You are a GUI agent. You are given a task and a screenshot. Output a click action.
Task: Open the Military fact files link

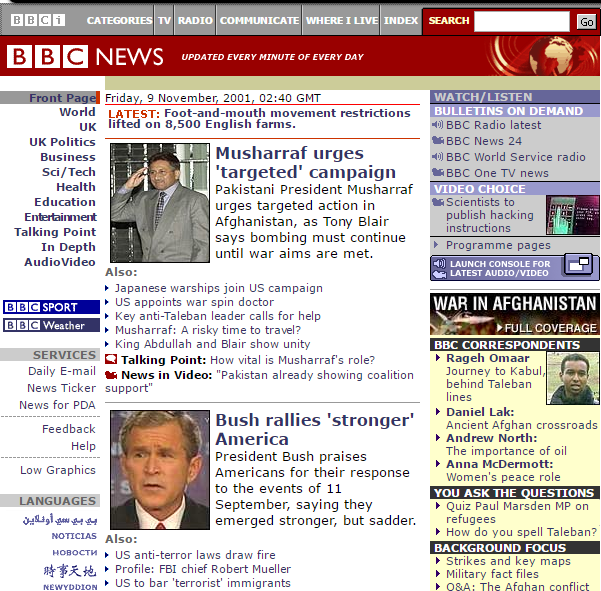[x=492, y=574]
